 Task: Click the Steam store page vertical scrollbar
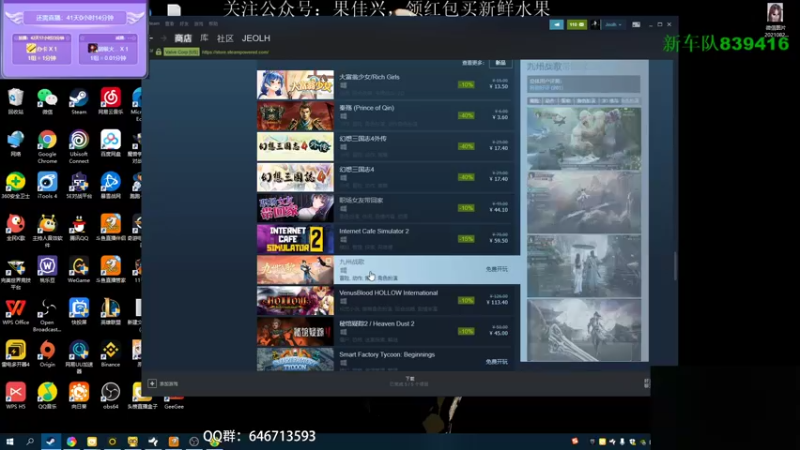point(674,265)
